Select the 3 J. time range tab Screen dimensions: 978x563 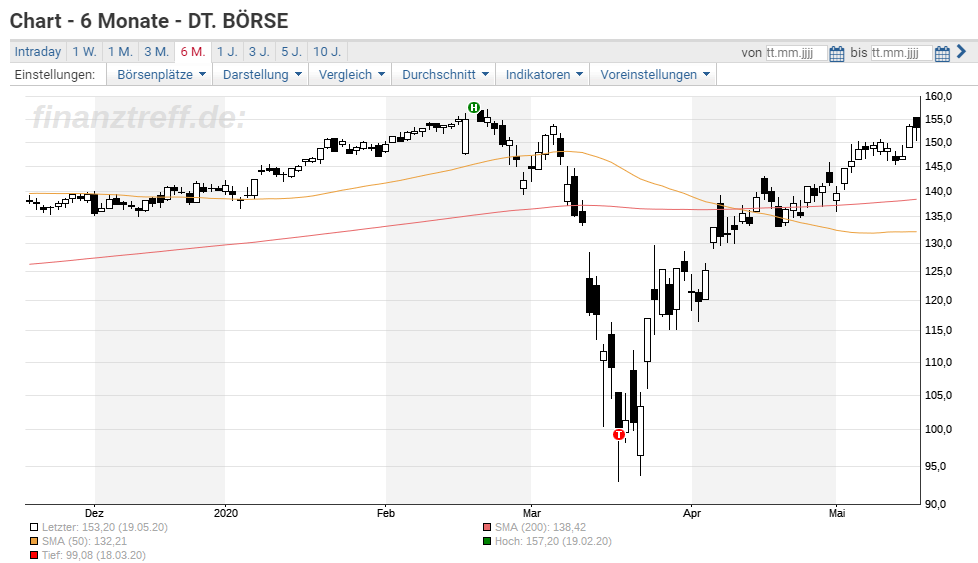point(259,52)
